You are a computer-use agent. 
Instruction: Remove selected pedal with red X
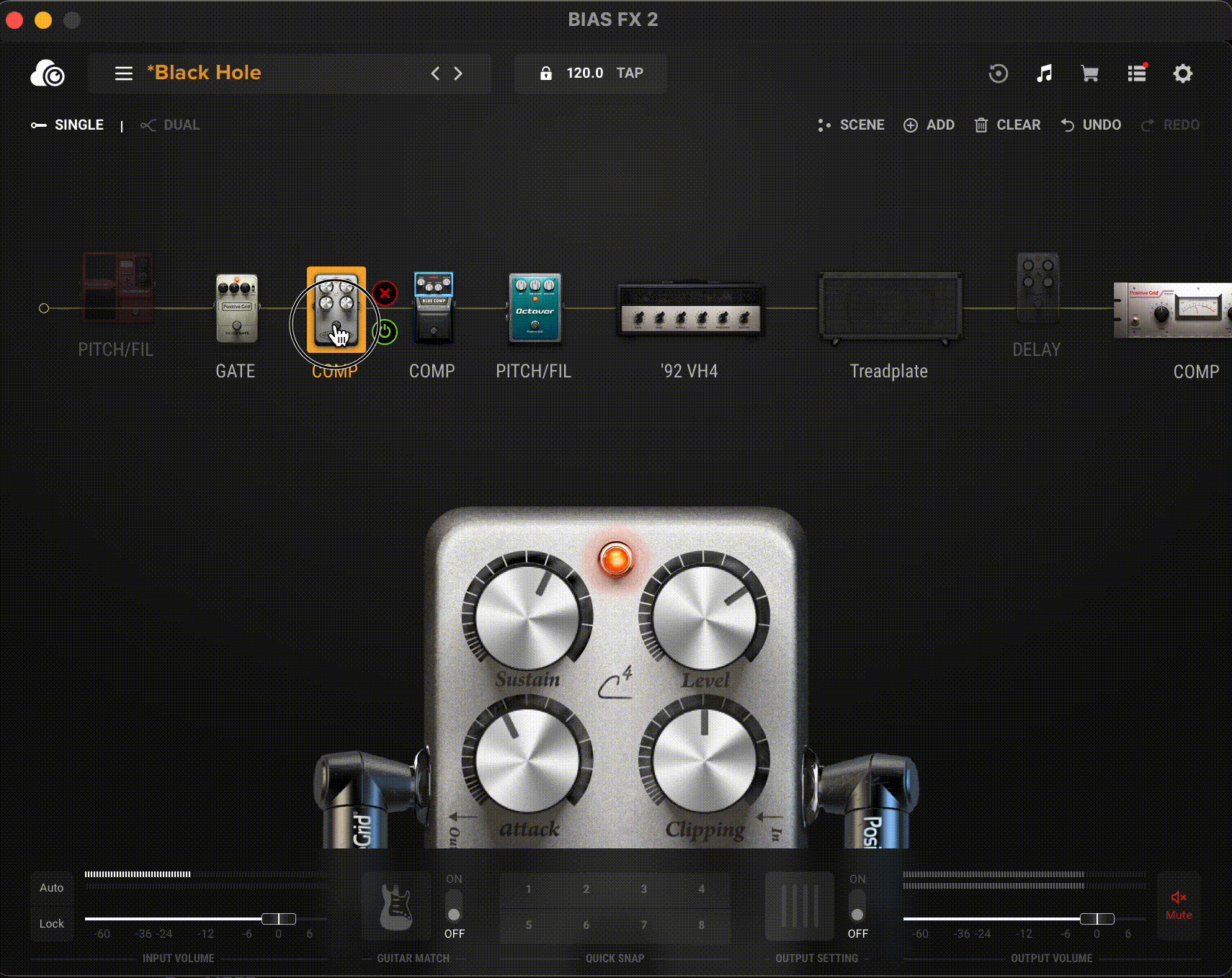(x=385, y=293)
